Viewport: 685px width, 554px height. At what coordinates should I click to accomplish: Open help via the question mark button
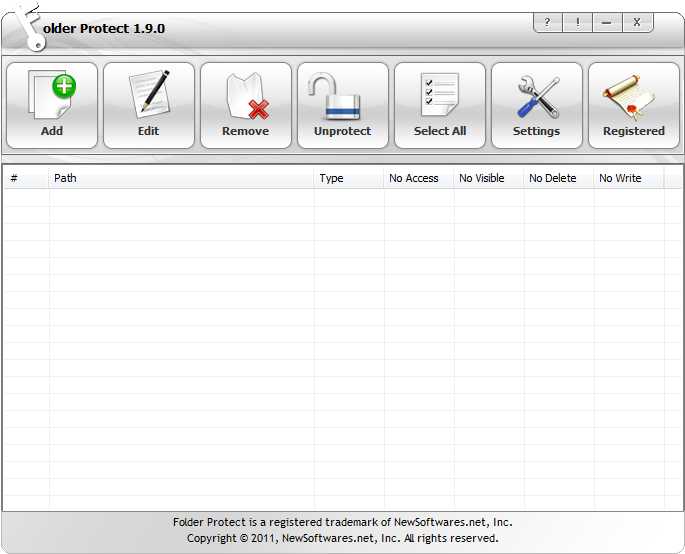point(548,22)
